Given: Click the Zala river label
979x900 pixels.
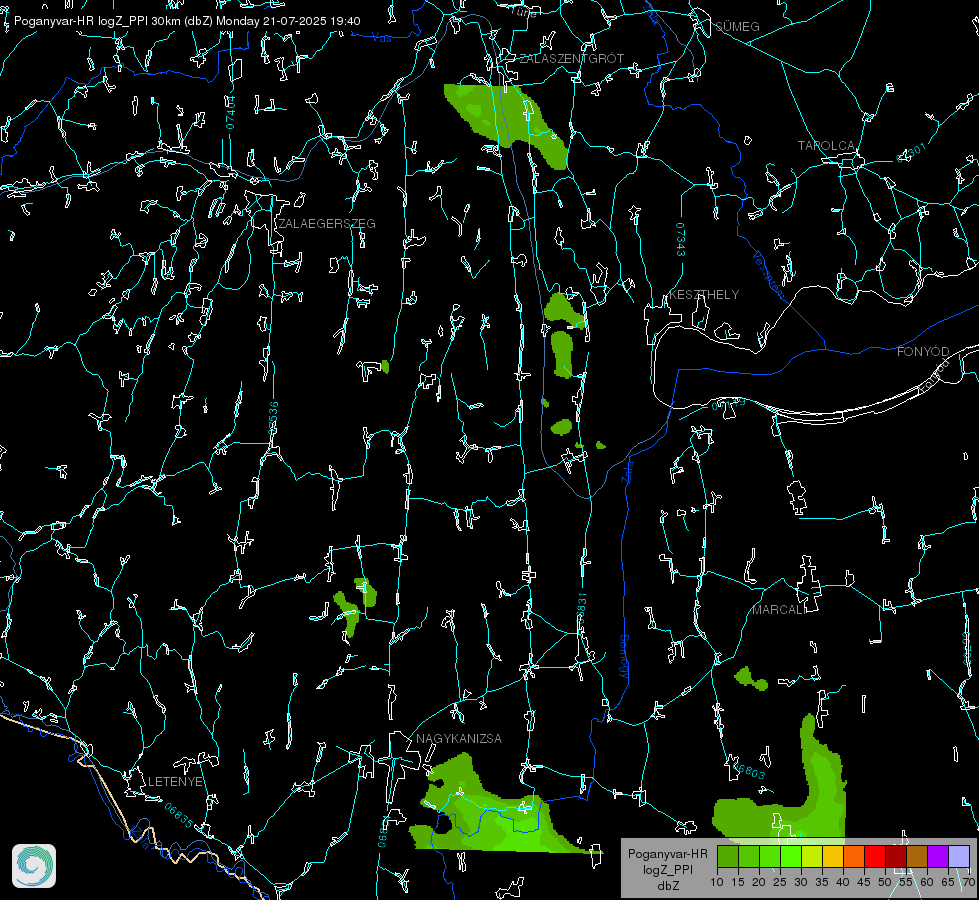Looking at the screenshot, I should [x=627, y=471].
